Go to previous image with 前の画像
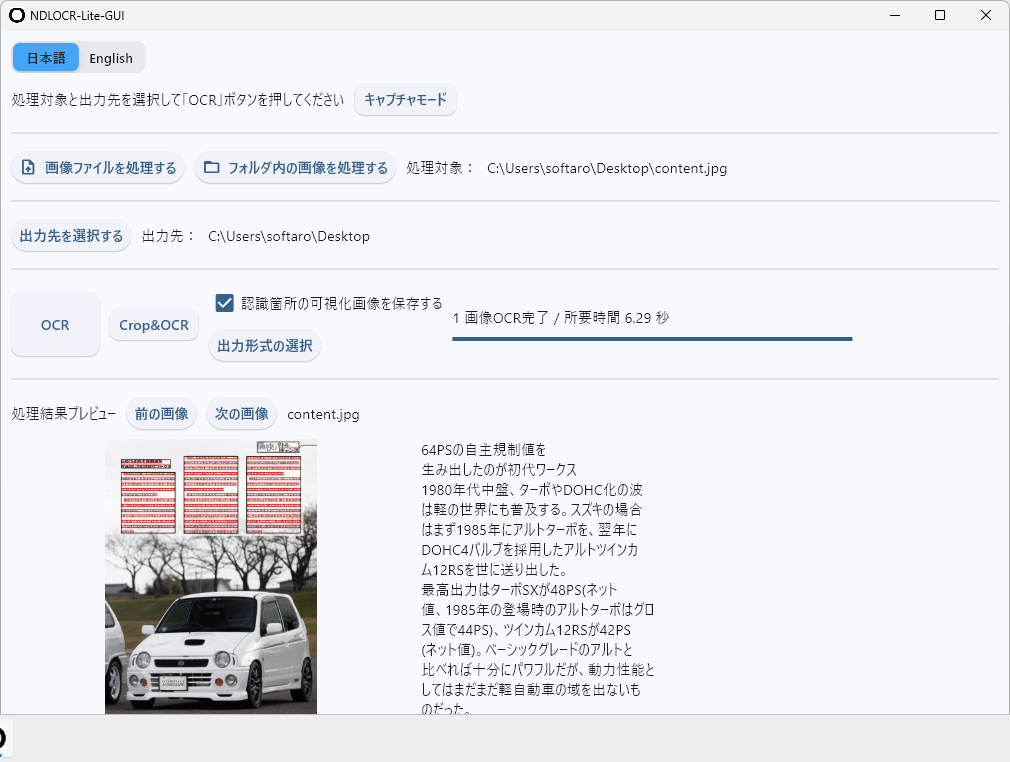Screen dimensions: 1010x762 161,414
